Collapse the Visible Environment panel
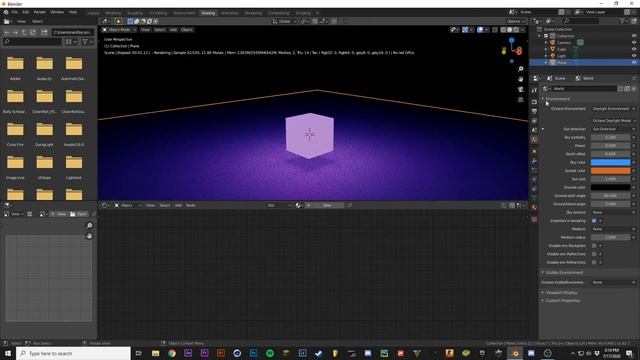This screenshot has width=640, height=360. [x=564, y=272]
